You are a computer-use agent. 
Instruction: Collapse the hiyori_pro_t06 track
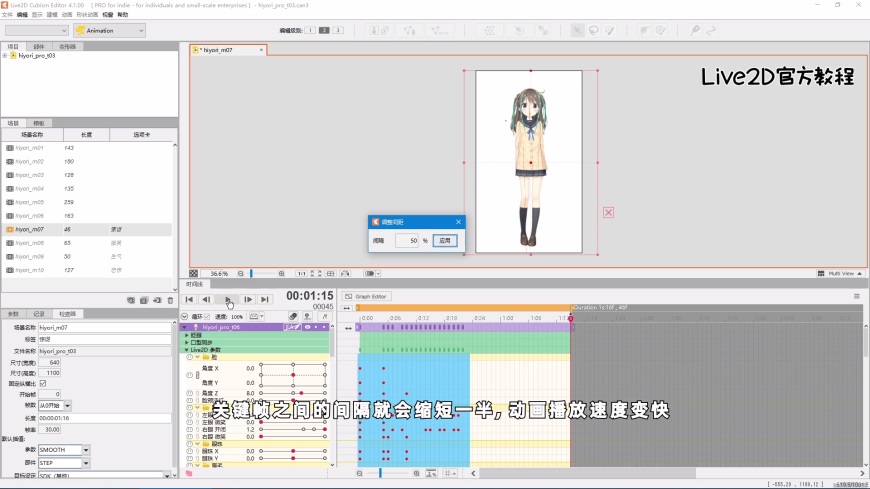(x=185, y=327)
